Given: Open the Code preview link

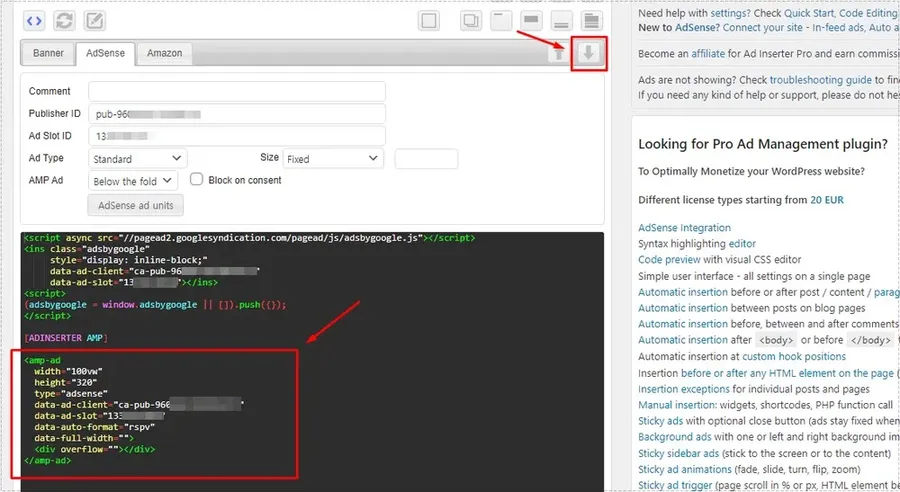Looking at the screenshot, I should (669, 259).
